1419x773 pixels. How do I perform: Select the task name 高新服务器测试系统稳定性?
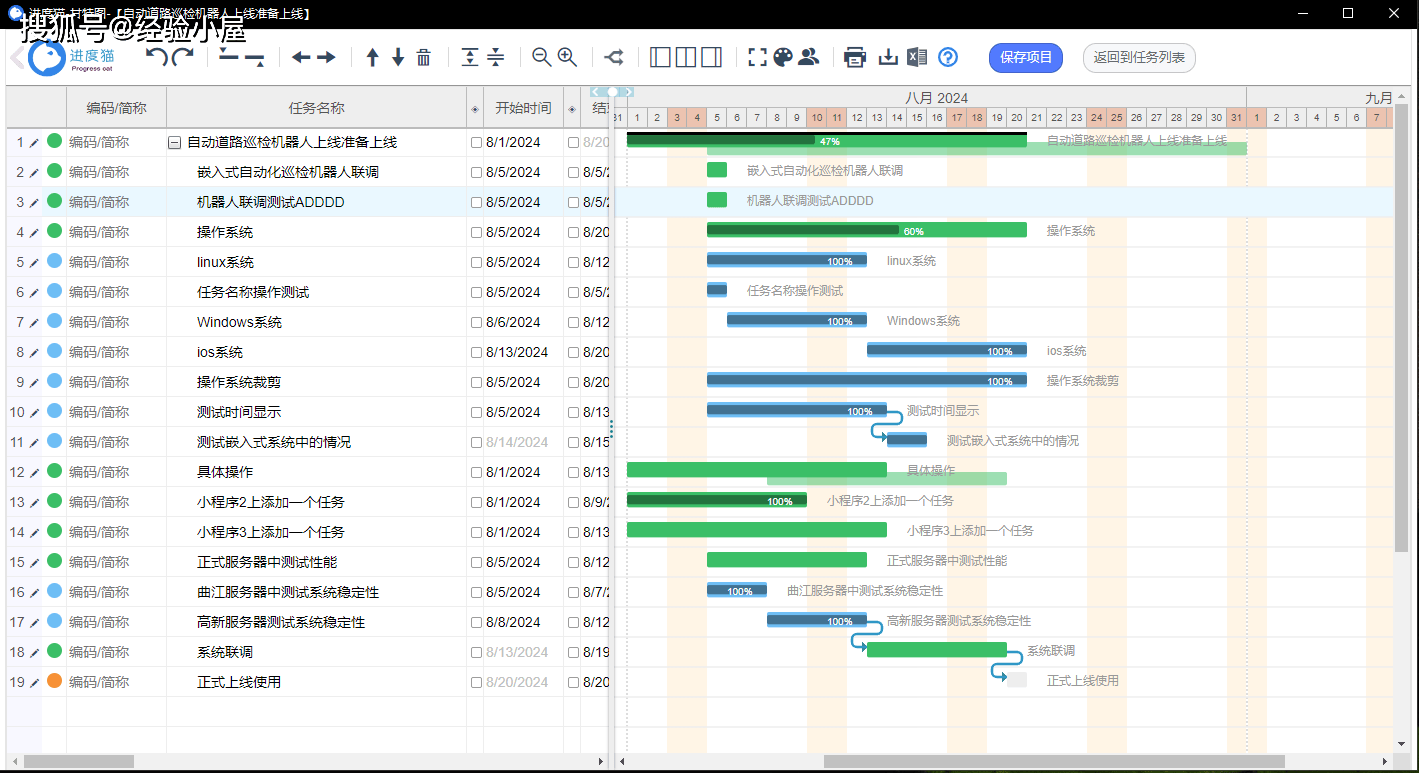(281, 622)
